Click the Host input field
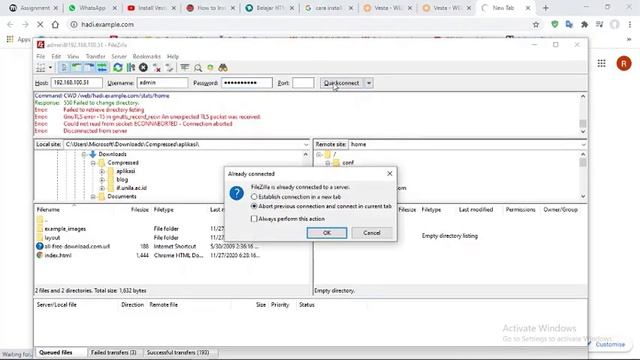The width and height of the screenshot is (640, 360). (x=76, y=83)
